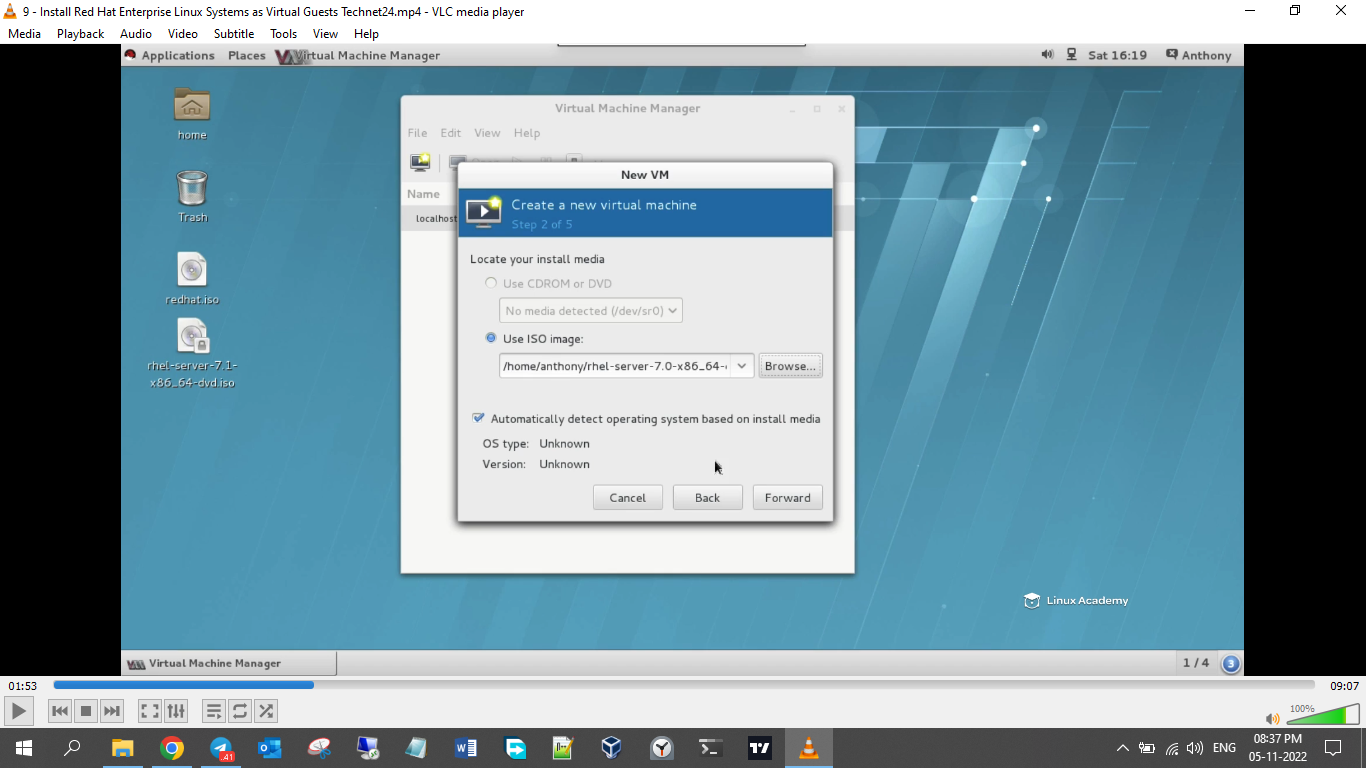The image size is (1366, 768).
Task: Click the Wi-Fi tray icon
Action: tap(1172, 748)
